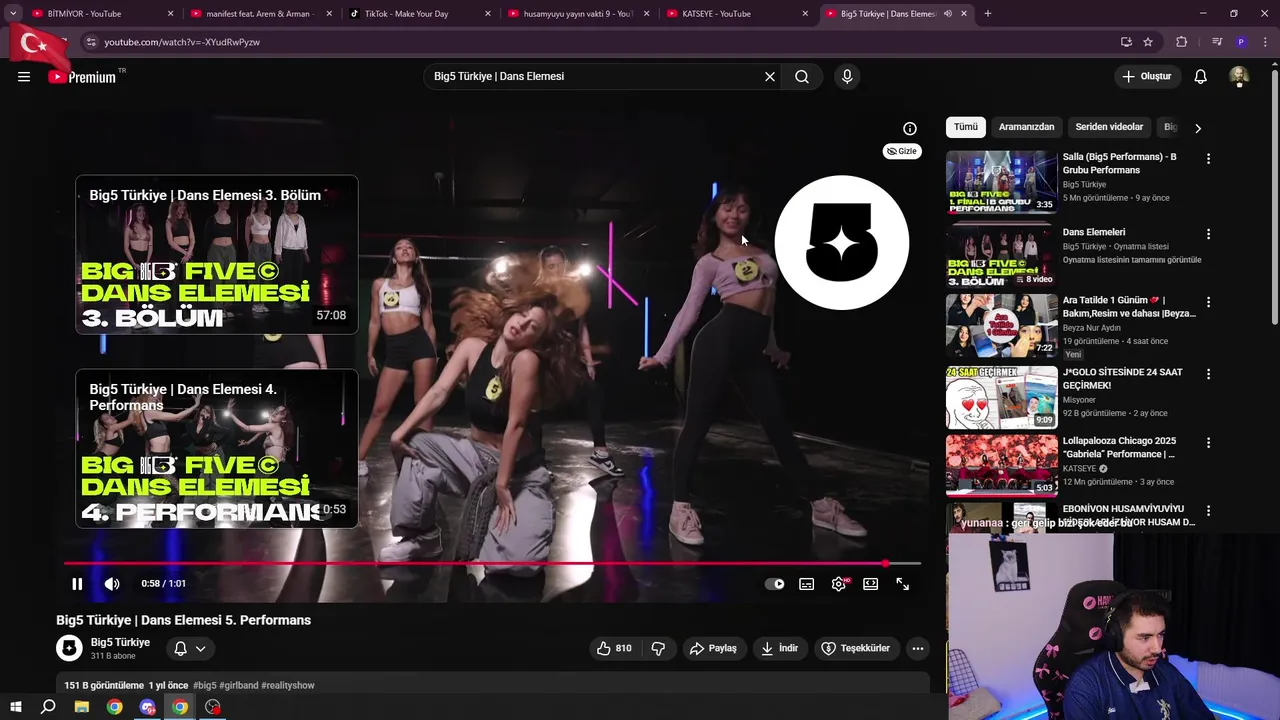Open Windows taskbar search
This screenshot has height=720, width=1280.
point(48,707)
